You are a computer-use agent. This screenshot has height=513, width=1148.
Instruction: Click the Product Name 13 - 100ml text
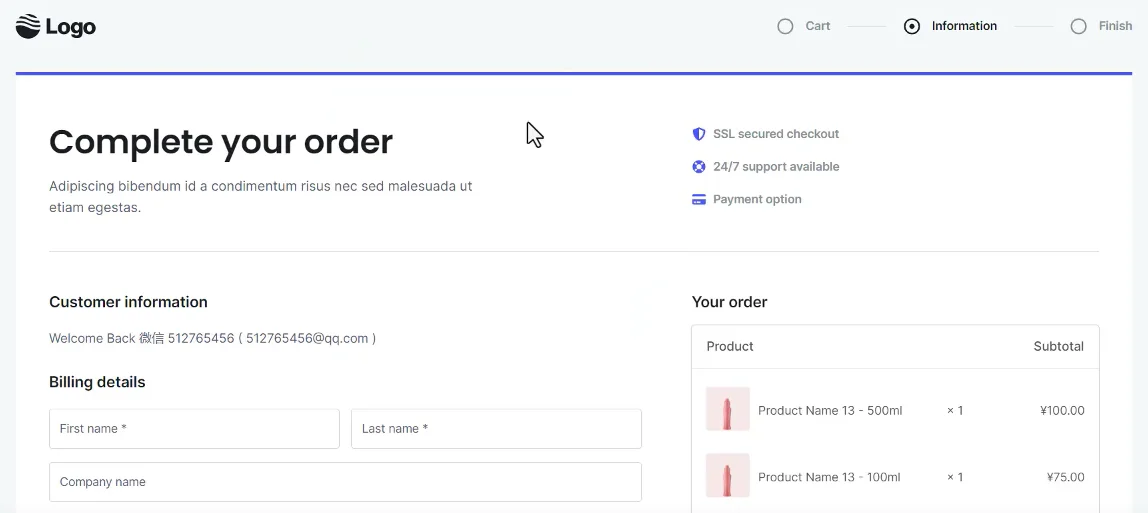(x=829, y=477)
